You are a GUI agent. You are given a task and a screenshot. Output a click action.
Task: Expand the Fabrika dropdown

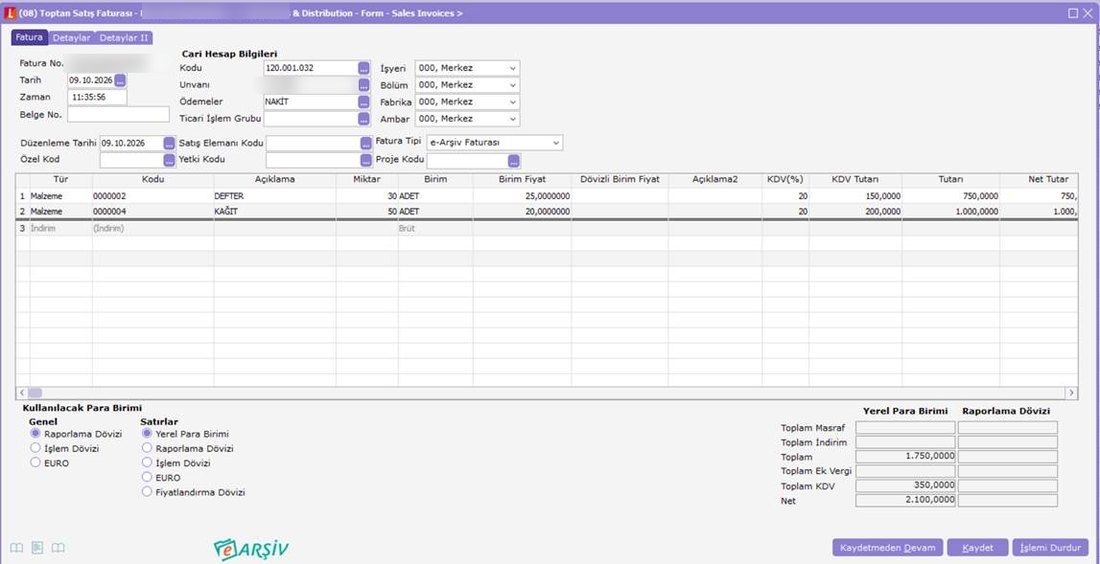click(513, 102)
